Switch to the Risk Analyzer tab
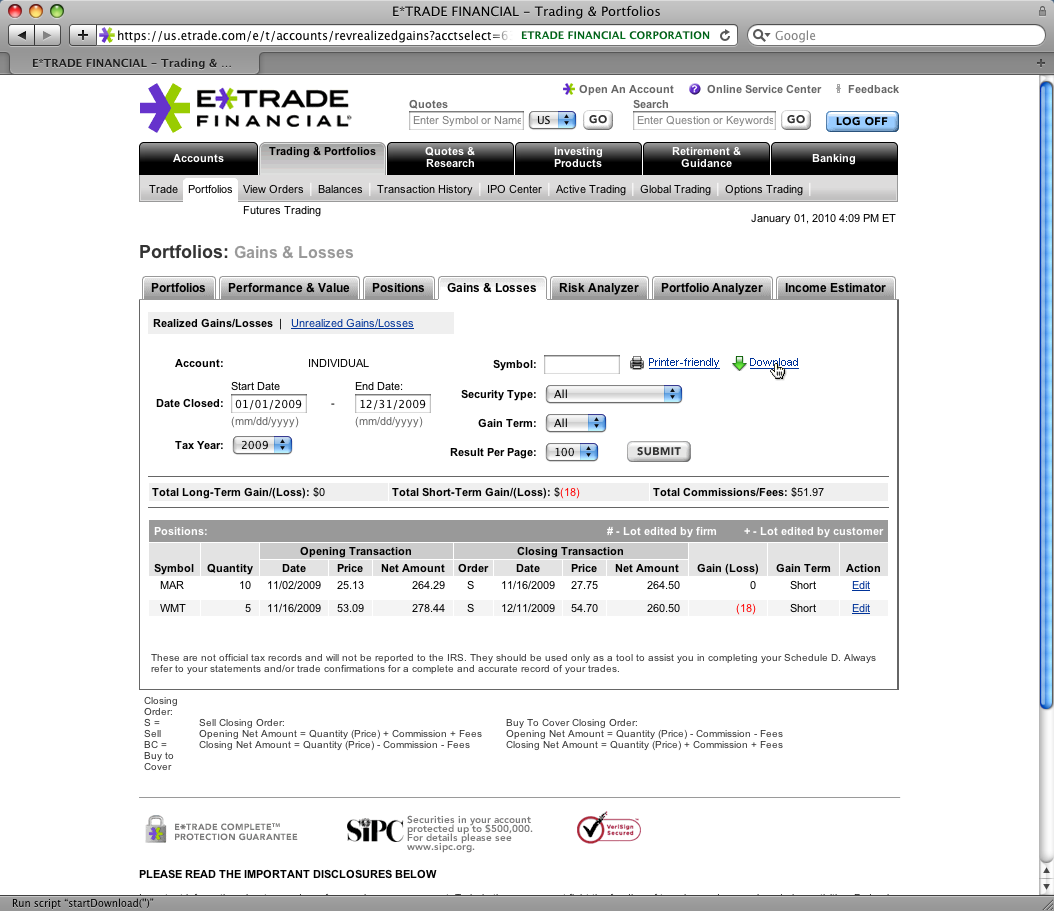This screenshot has width=1054, height=911. pyautogui.click(x=599, y=288)
